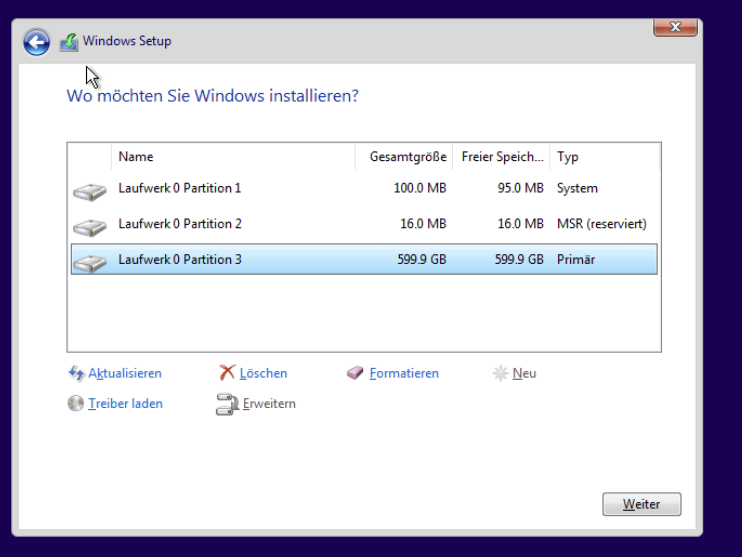The height and width of the screenshot is (557, 742).
Task: Select Laufwerk 0 Partition 3 row
Action: point(364,259)
